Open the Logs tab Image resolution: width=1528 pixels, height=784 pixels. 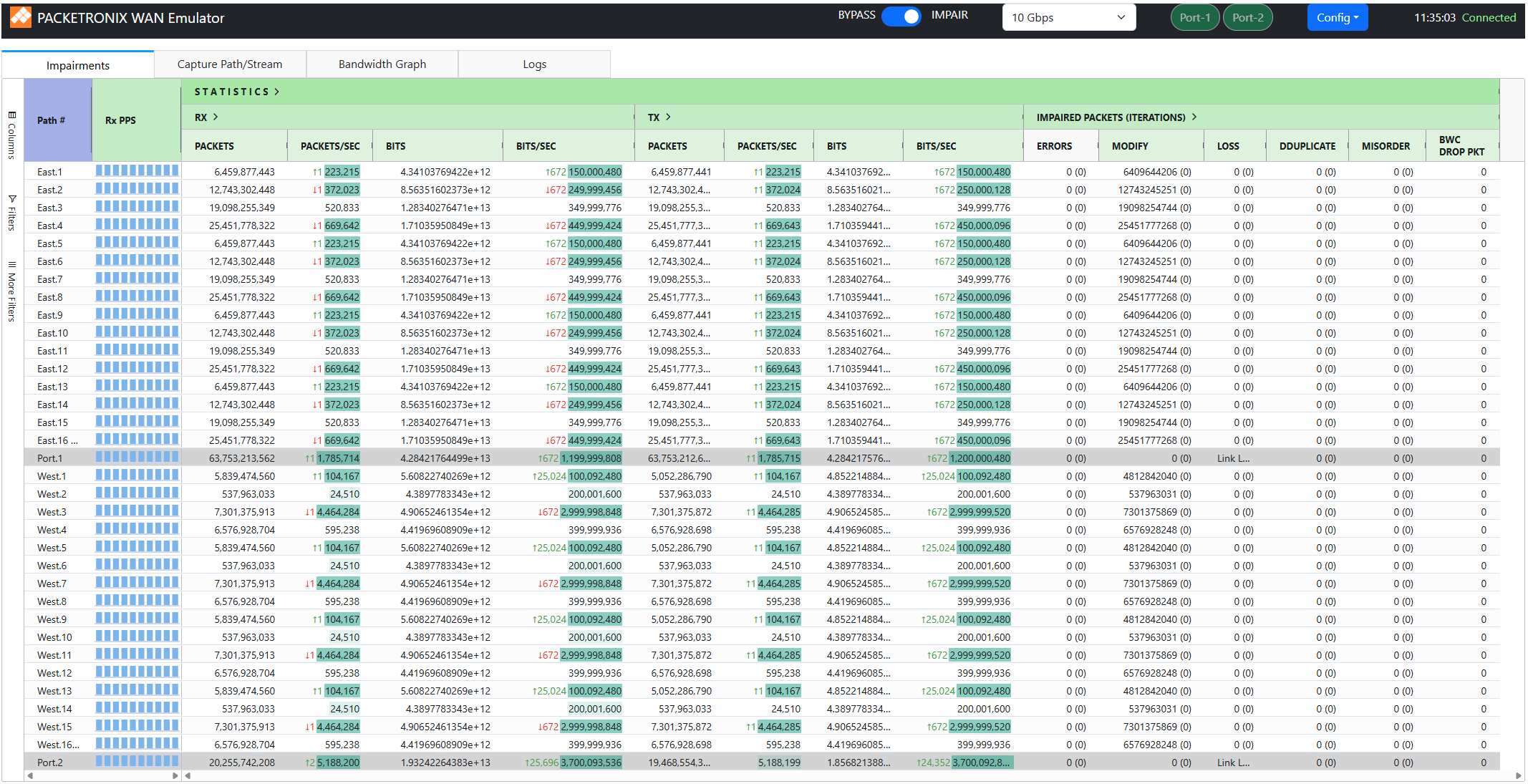pos(535,64)
